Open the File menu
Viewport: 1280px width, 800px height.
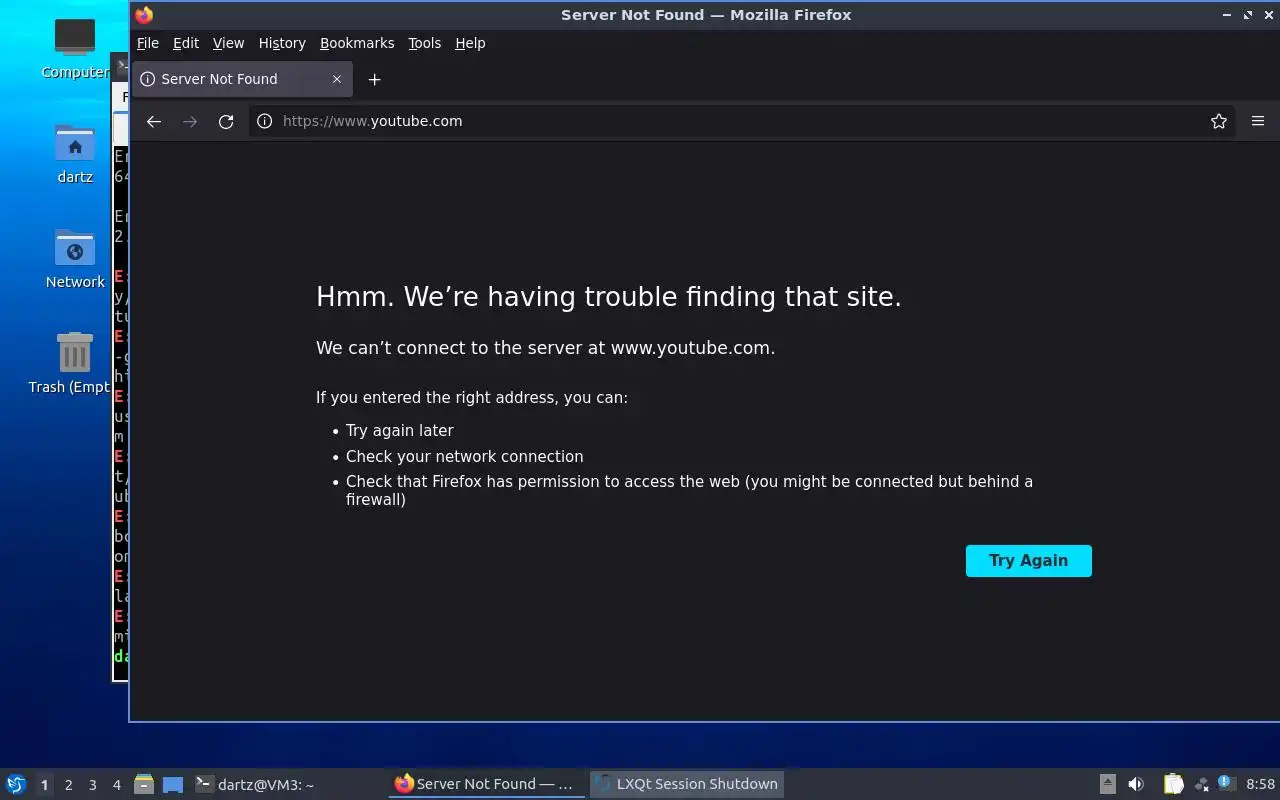tap(148, 43)
